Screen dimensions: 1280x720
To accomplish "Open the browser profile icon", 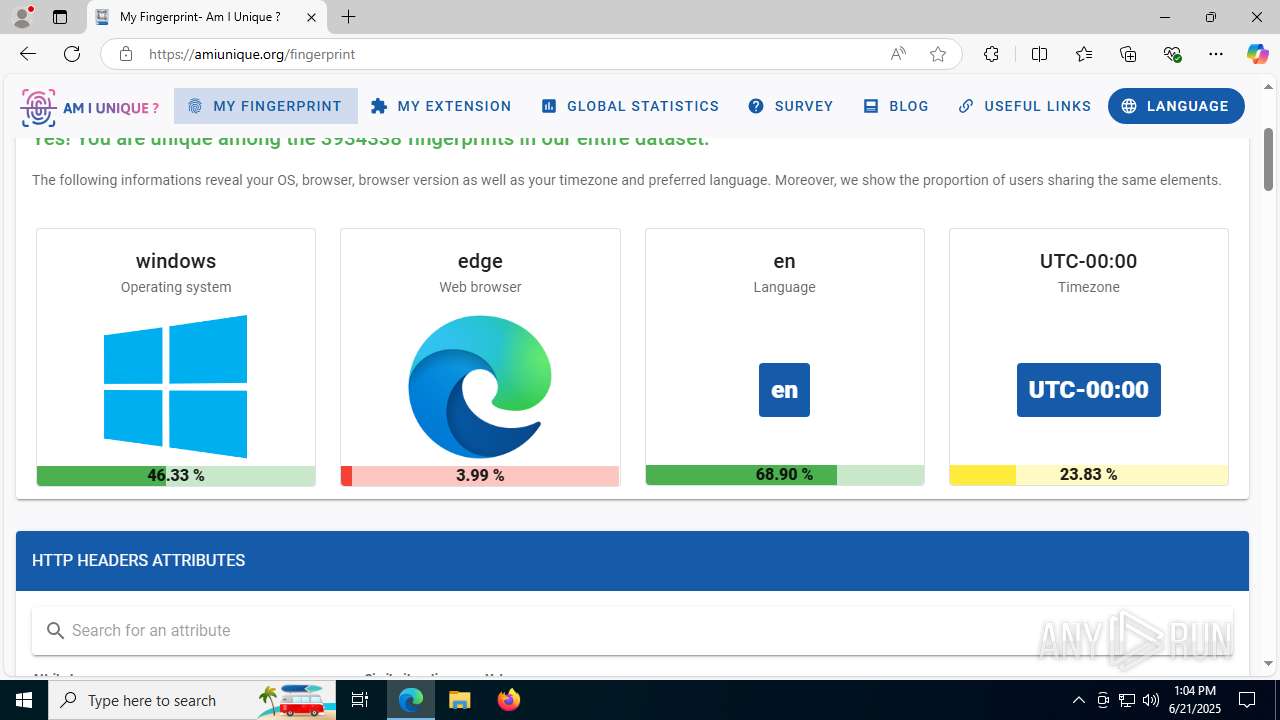I will pyautogui.click(x=22, y=17).
